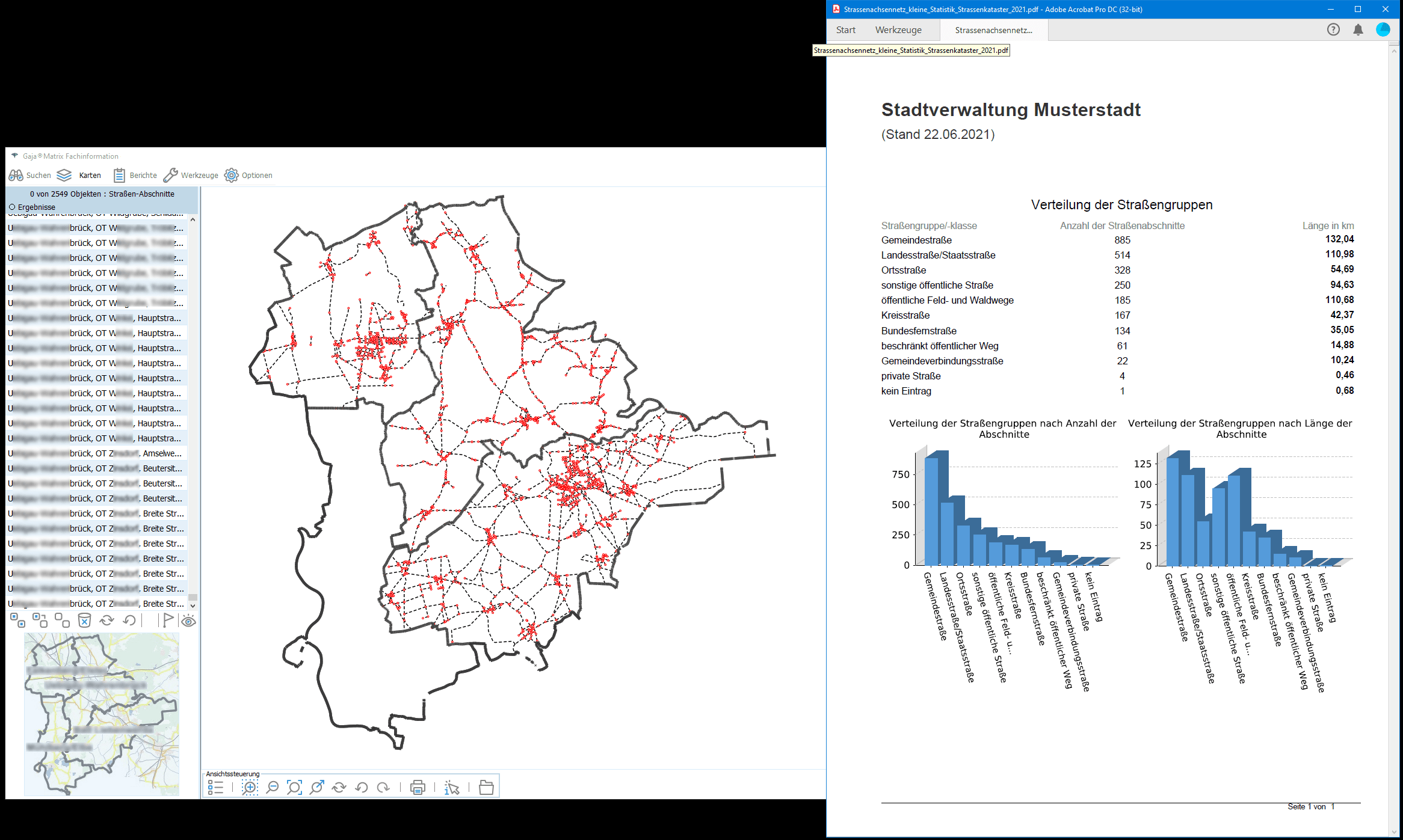Click the value 885 in the table
The image size is (1403, 840).
click(1122, 240)
